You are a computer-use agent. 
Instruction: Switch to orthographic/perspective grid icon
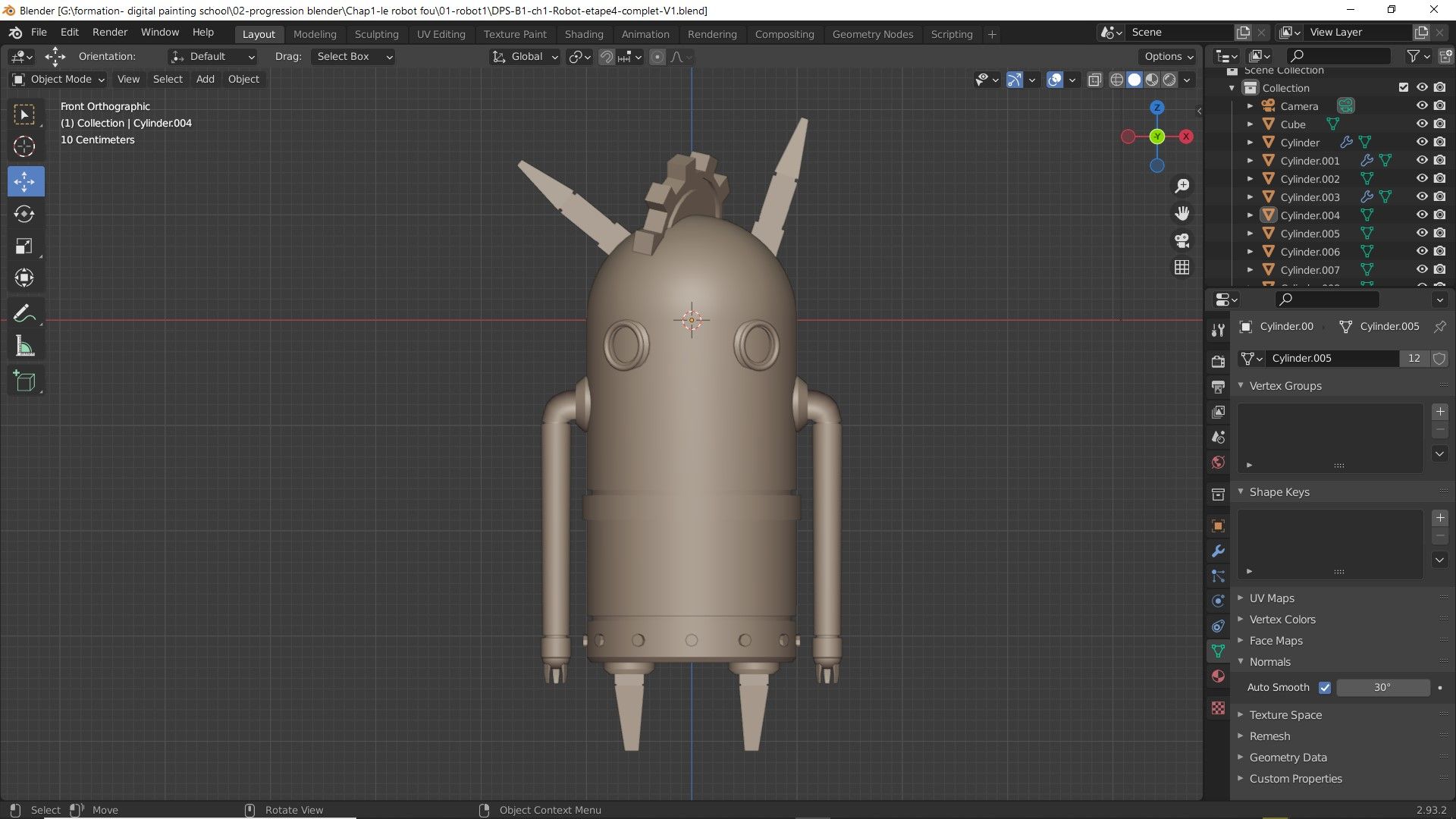(1181, 268)
